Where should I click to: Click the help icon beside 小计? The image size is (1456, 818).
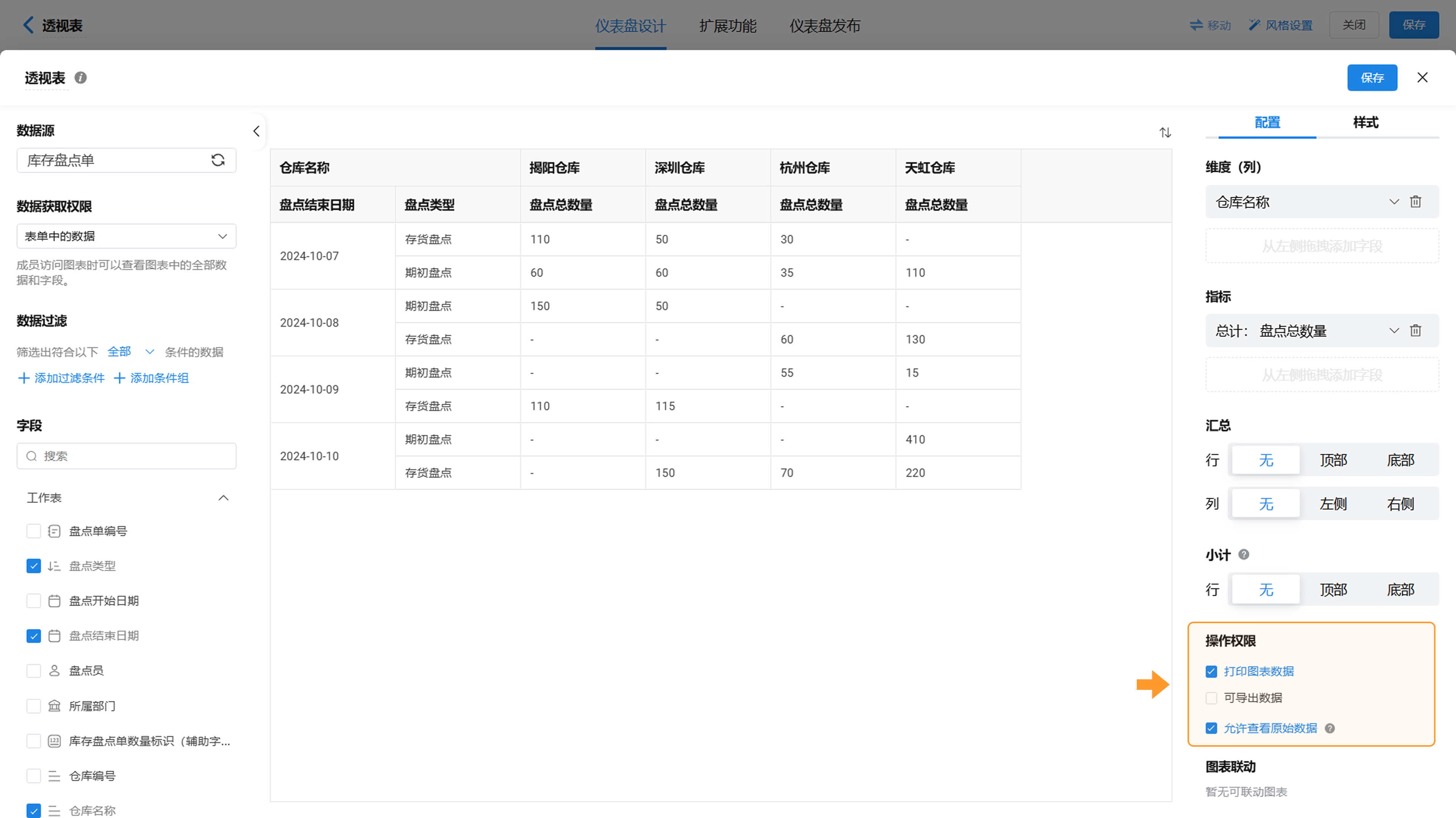point(1244,554)
